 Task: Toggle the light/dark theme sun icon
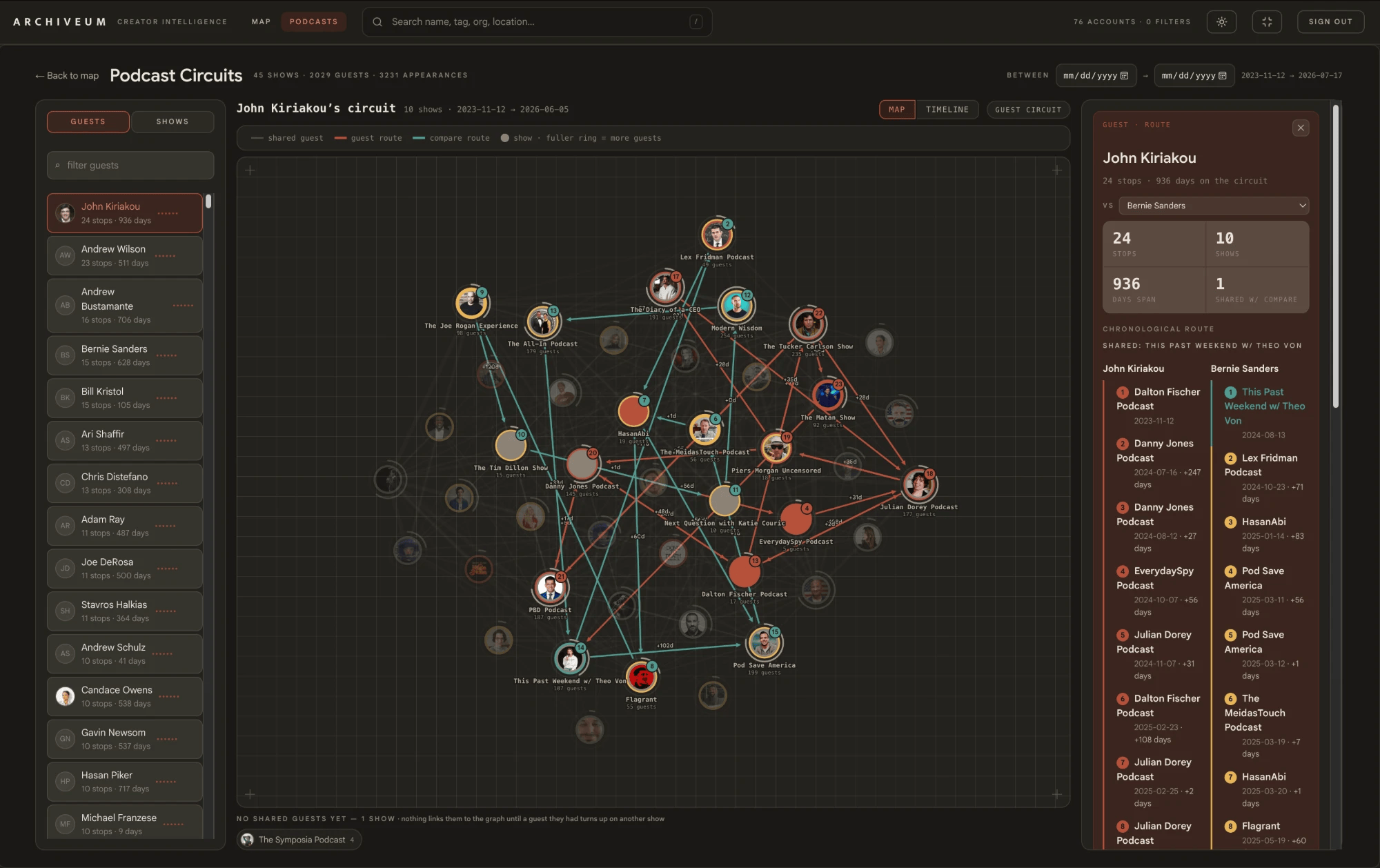click(x=1221, y=22)
